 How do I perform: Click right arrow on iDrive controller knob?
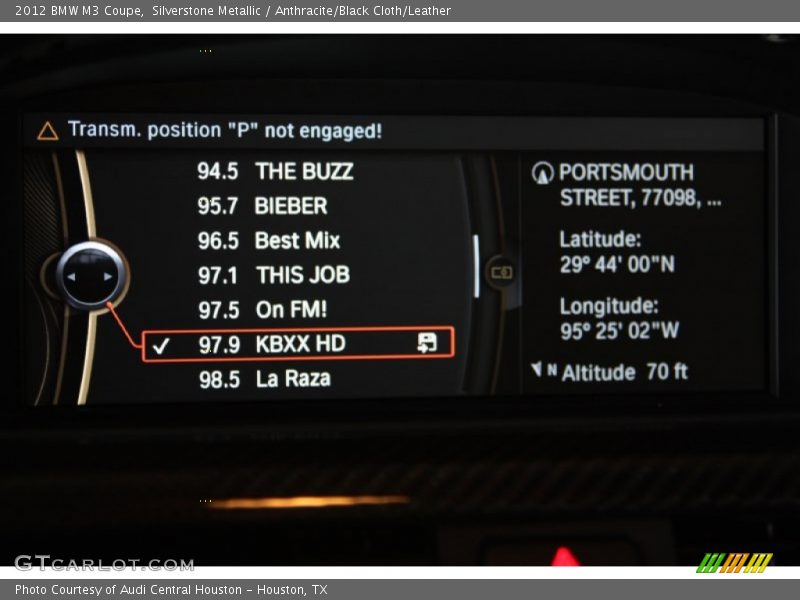(108, 277)
